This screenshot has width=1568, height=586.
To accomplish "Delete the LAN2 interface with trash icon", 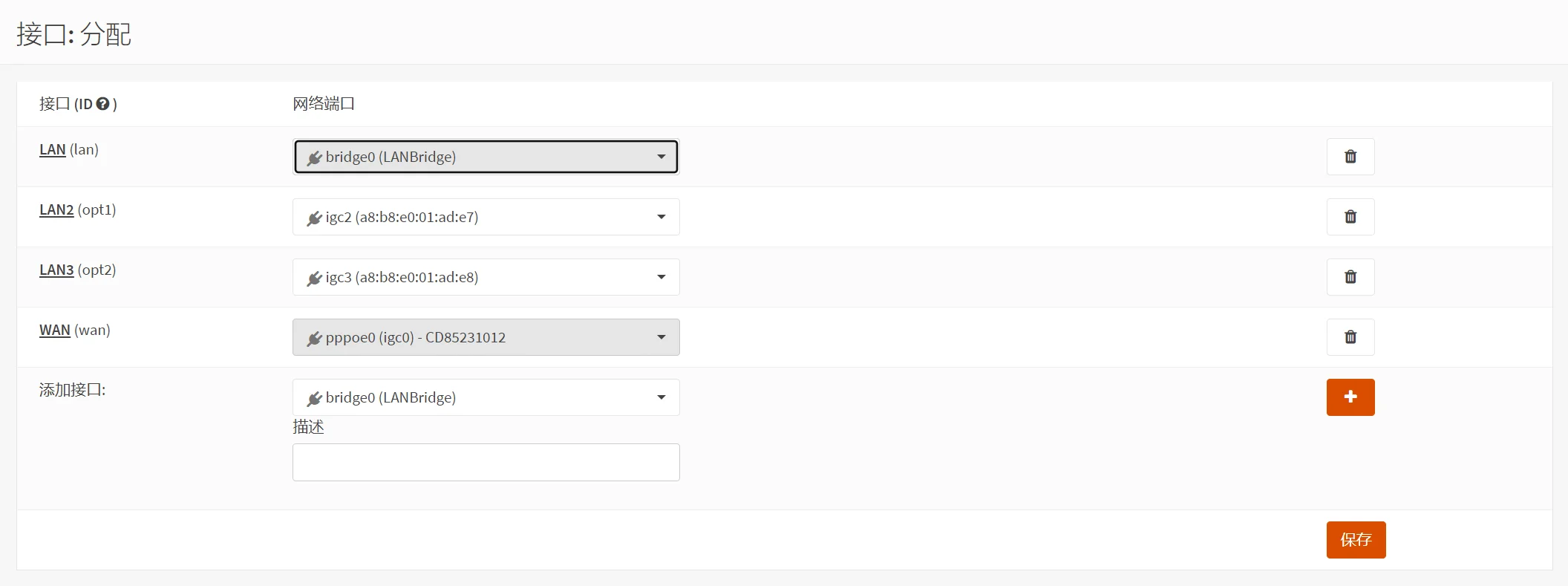I will (1350, 217).
